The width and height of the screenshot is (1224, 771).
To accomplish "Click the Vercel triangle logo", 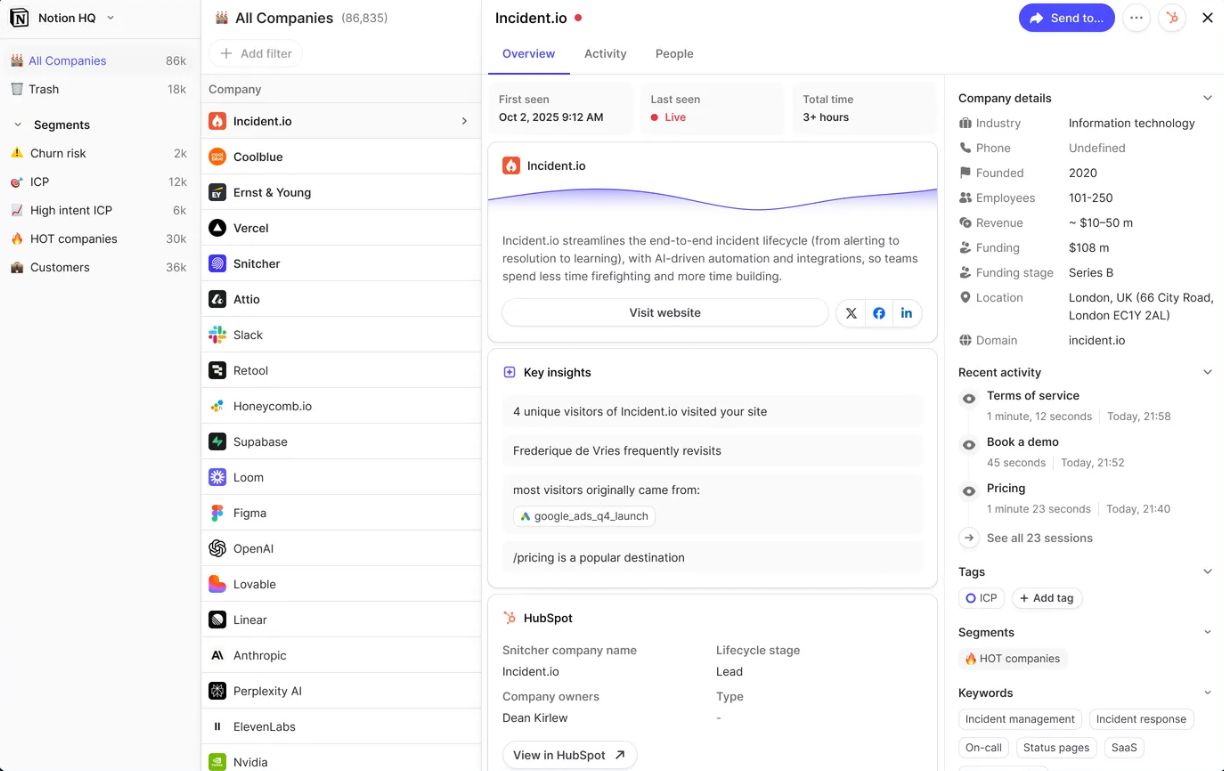I will 217,228.
